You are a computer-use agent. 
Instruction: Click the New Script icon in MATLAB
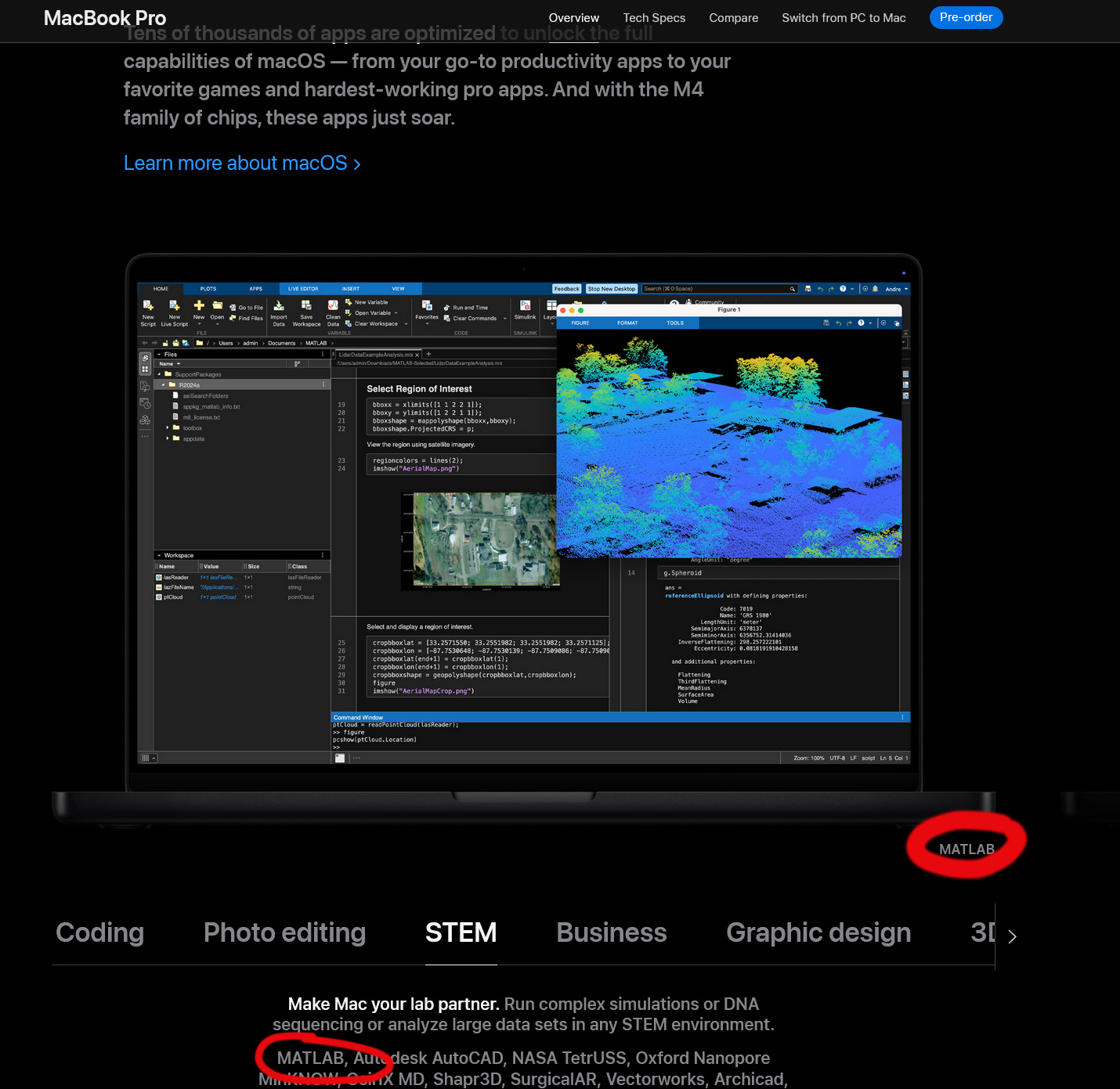coord(148,305)
